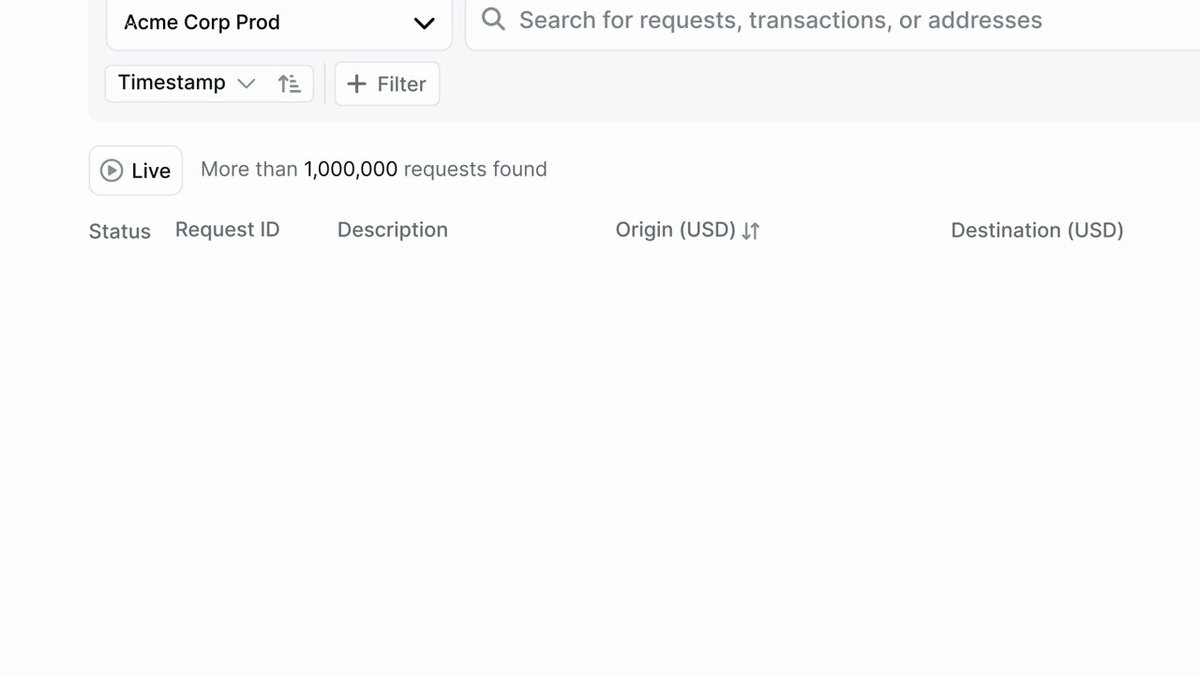Click the chevron arrow beside Acme Corp Prod

pos(424,23)
